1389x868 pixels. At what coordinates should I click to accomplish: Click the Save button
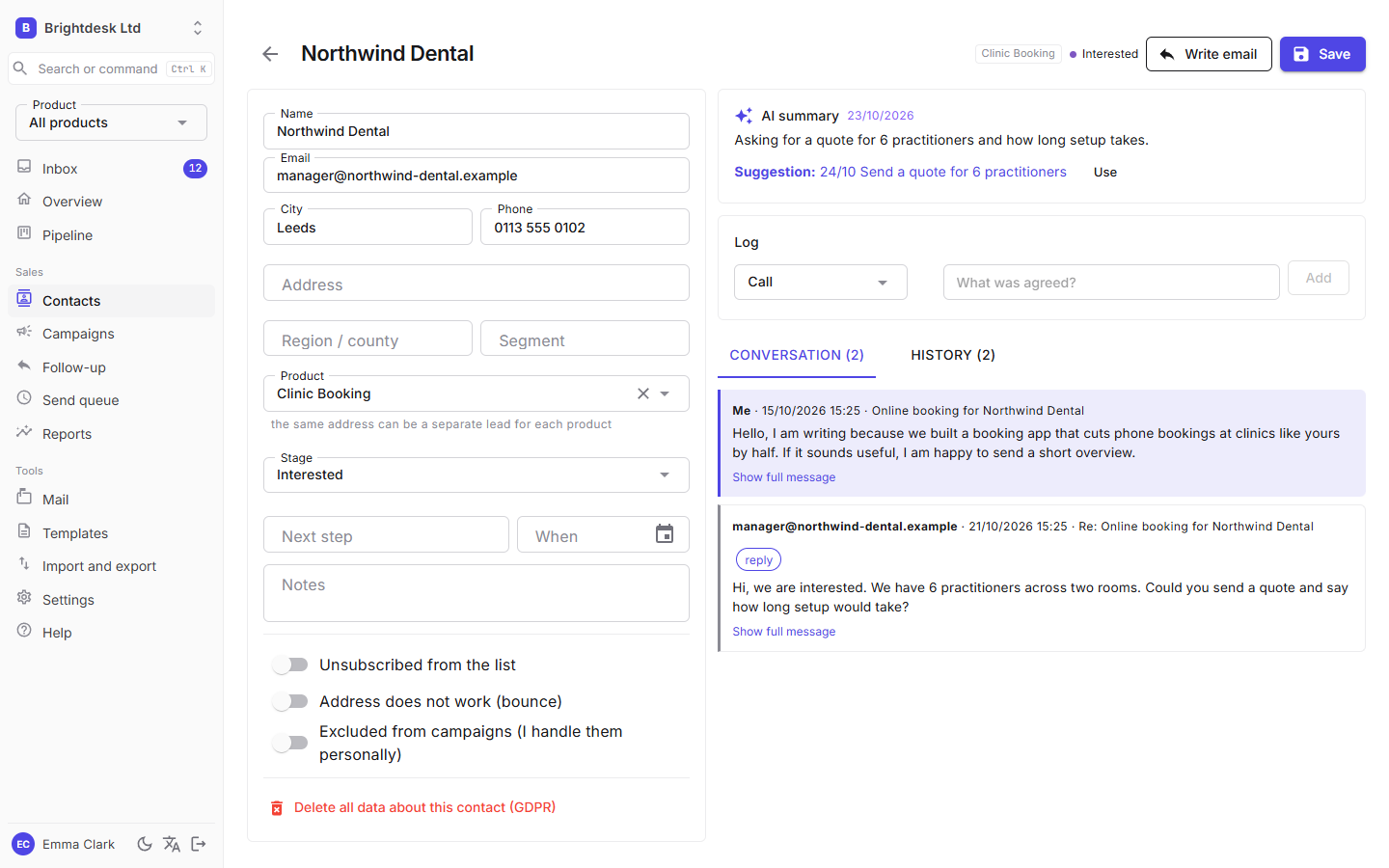[x=1322, y=54]
